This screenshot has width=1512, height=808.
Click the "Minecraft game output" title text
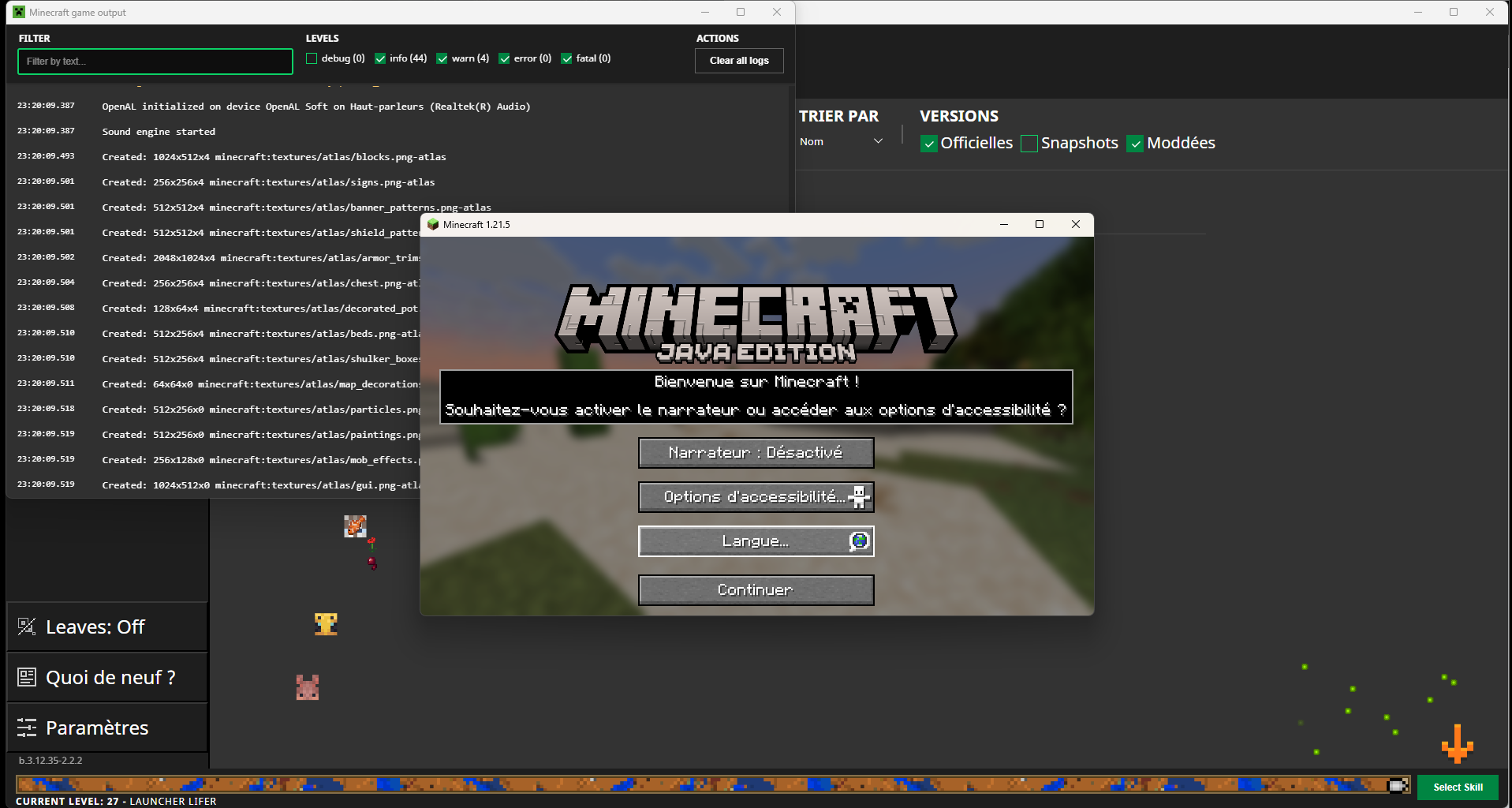click(x=77, y=13)
